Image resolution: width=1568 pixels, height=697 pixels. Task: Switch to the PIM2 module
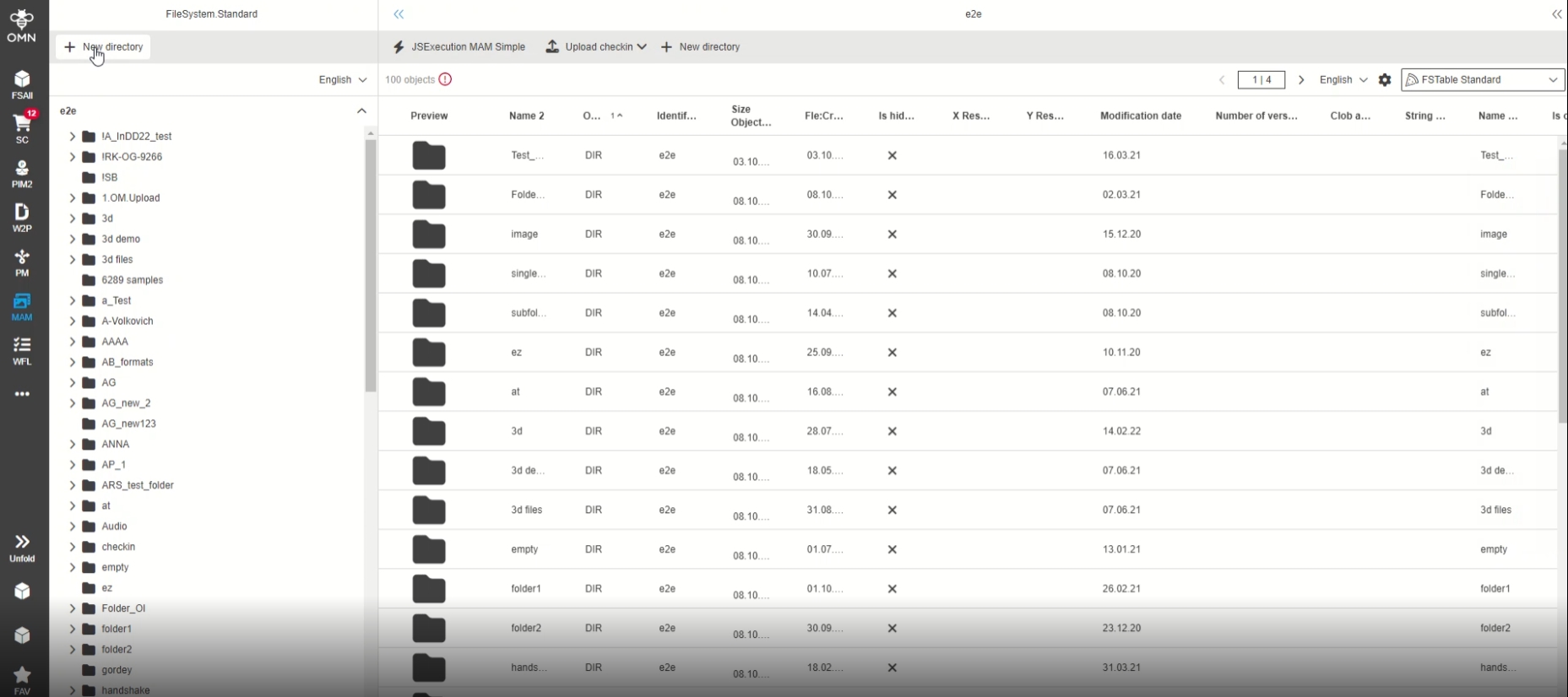point(22,173)
